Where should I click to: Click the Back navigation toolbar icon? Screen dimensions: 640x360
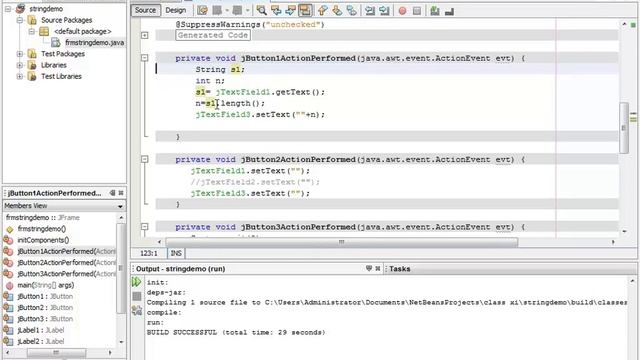217,11
